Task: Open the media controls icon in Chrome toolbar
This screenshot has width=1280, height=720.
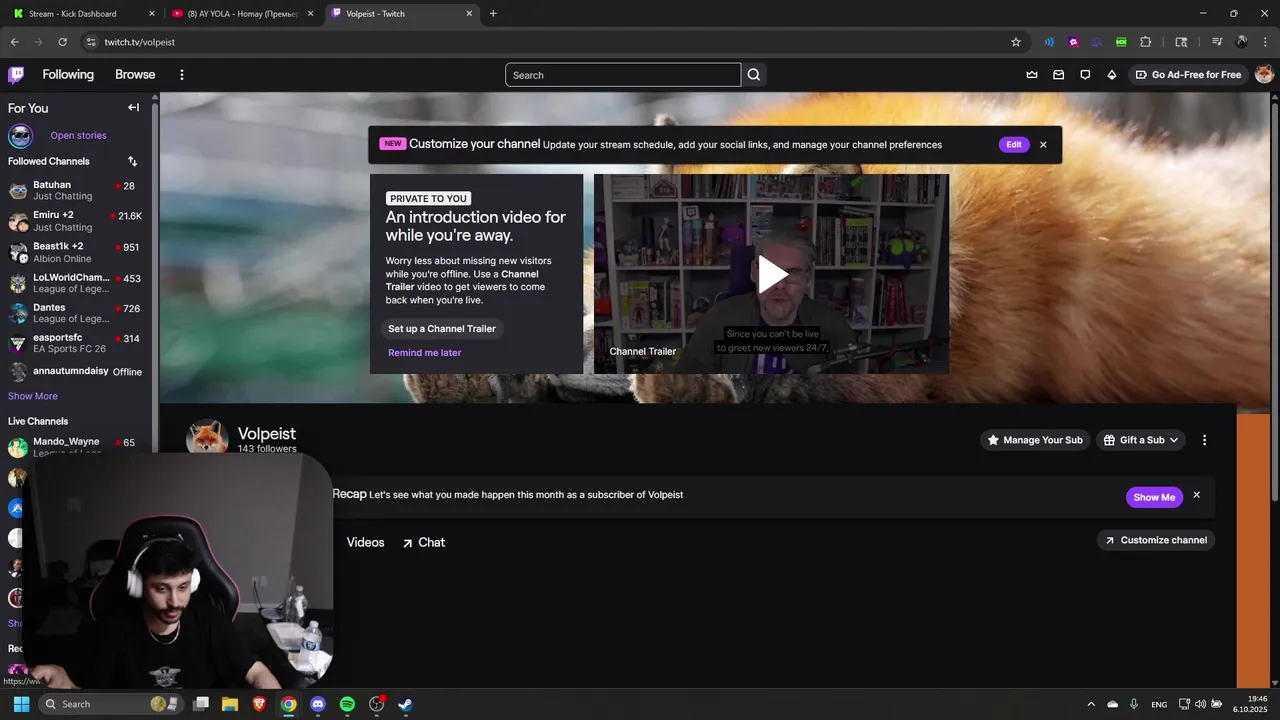Action: [1217, 42]
